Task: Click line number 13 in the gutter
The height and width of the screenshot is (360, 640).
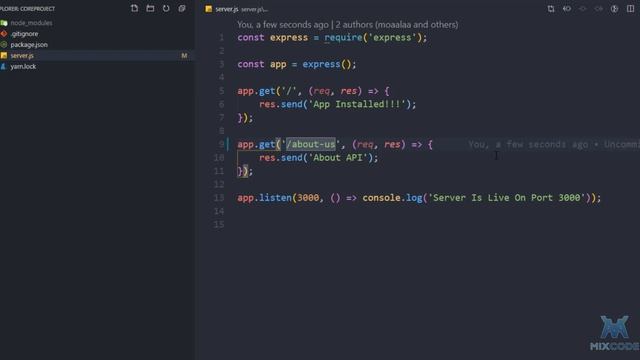Action: click(219, 198)
